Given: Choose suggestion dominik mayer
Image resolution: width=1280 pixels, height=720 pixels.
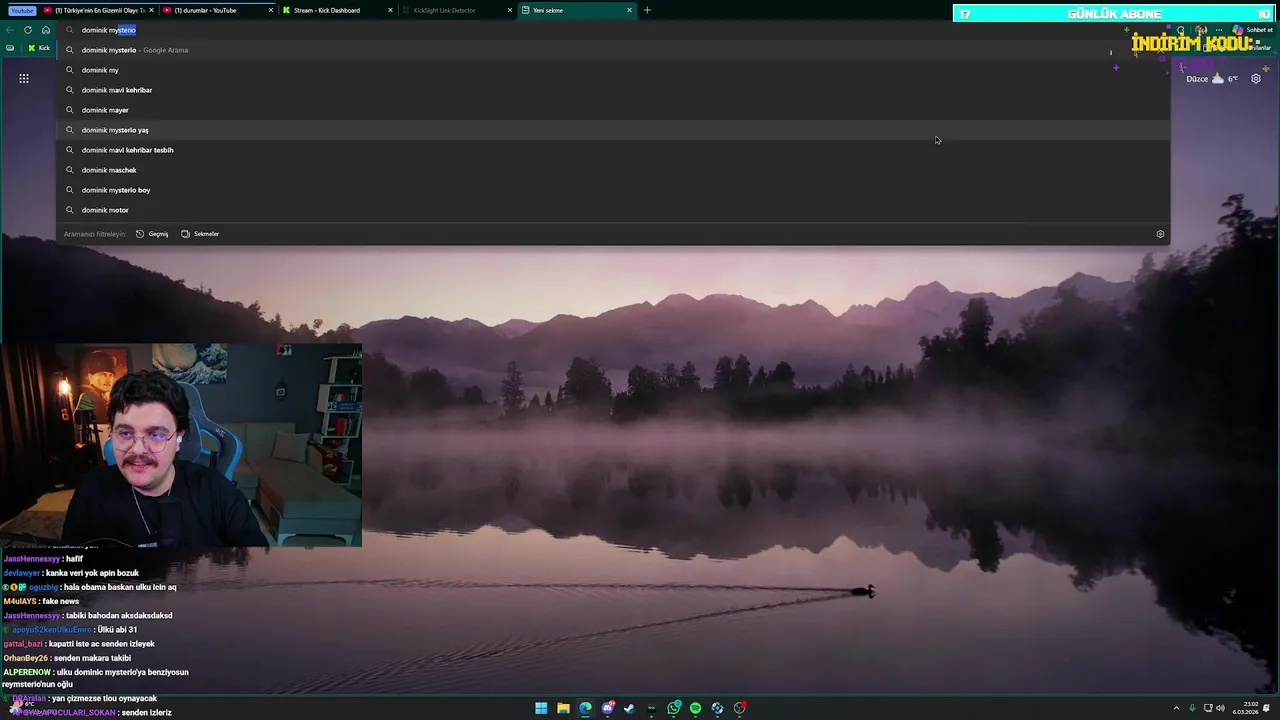Looking at the screenshot, I should [612, 110].
